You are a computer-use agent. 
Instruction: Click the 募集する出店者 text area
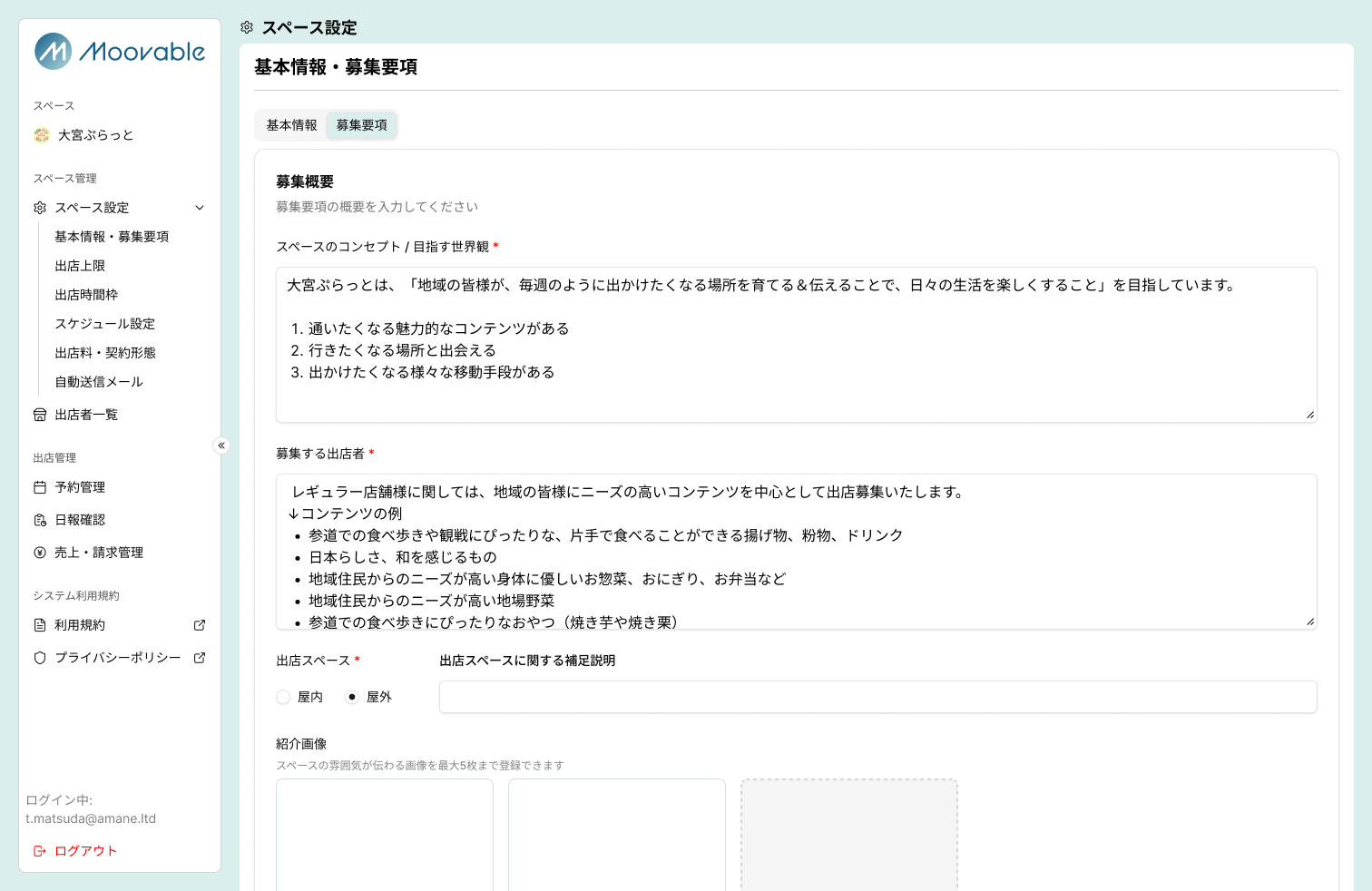pyautogui.click(x=796, y=552)
